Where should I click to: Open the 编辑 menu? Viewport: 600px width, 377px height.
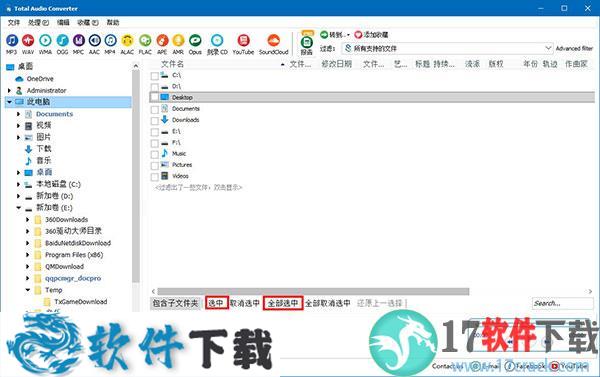click(x=63, y=23)
